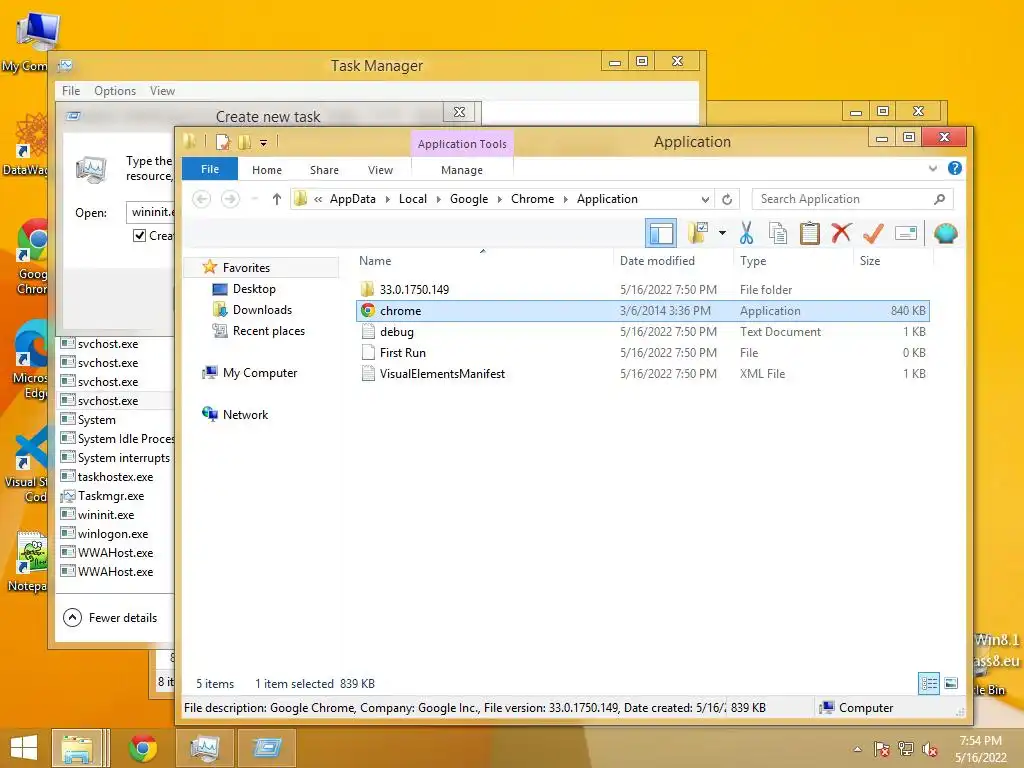Viewport: 1024px width, 768px height.
Task: Expand the ribbon with the chevron
Action: [933, 168]
